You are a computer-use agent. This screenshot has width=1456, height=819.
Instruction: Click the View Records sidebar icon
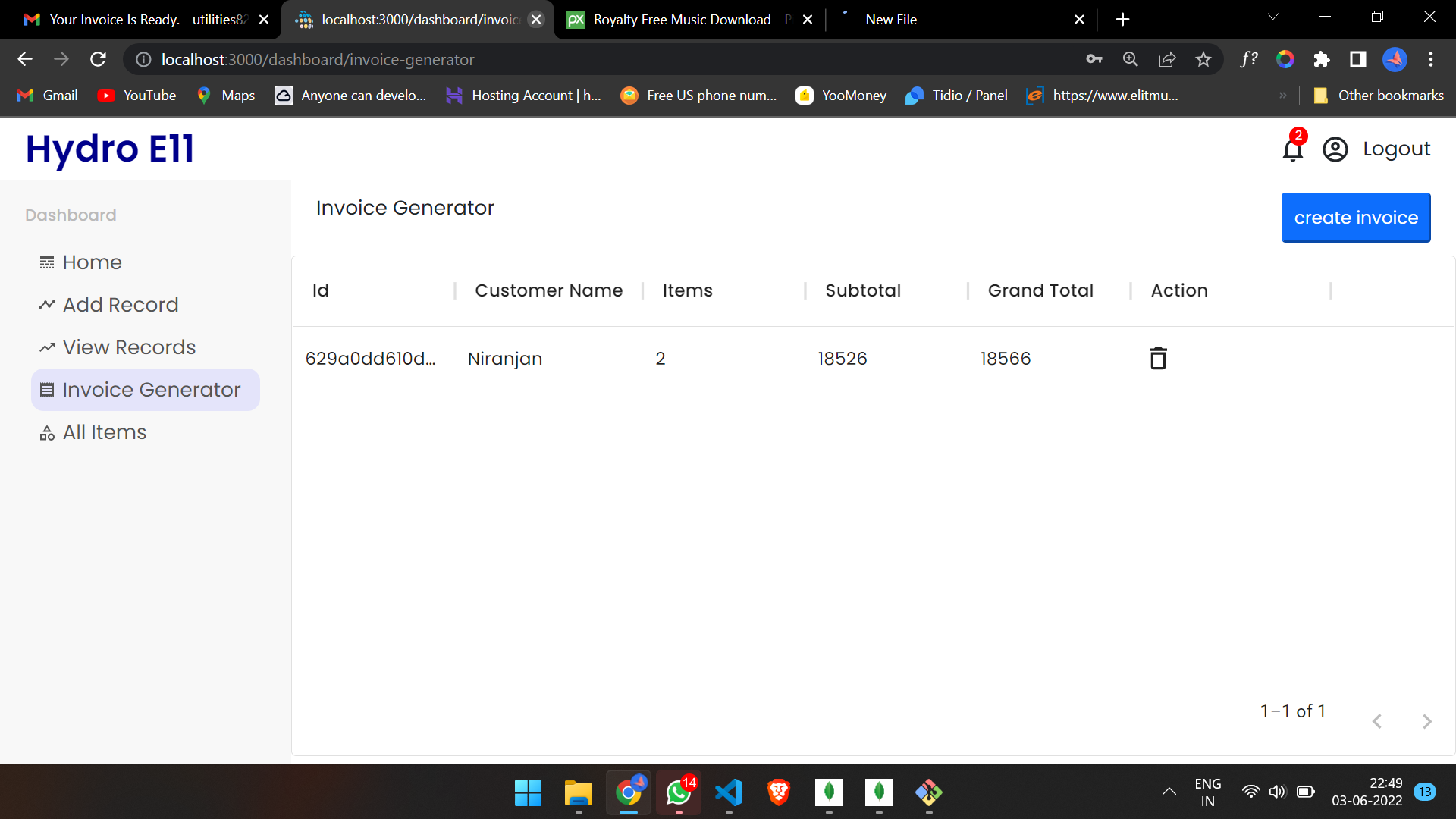(x=48, y=347)
